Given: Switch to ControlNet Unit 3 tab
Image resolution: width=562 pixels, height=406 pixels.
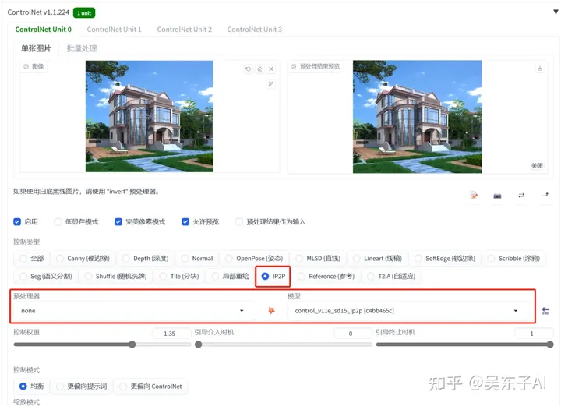Looking at the screenshot, I should [255, 29].
